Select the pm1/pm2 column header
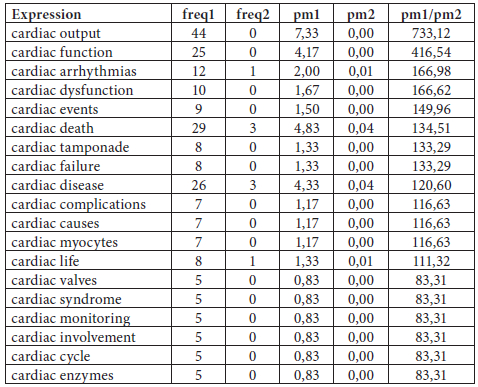478x387 pixels. point(431,15)
